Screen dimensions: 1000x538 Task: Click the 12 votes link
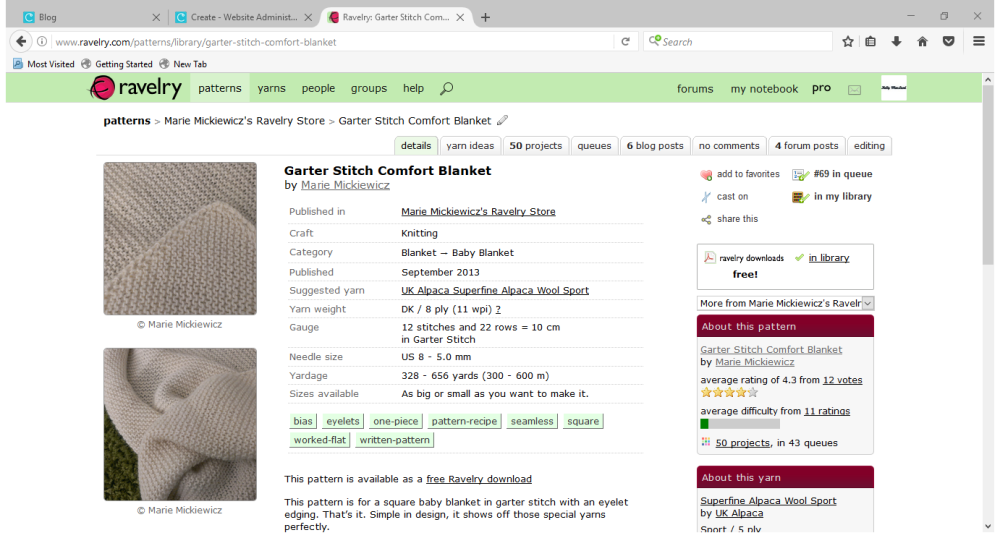click(x=842, y=380)
